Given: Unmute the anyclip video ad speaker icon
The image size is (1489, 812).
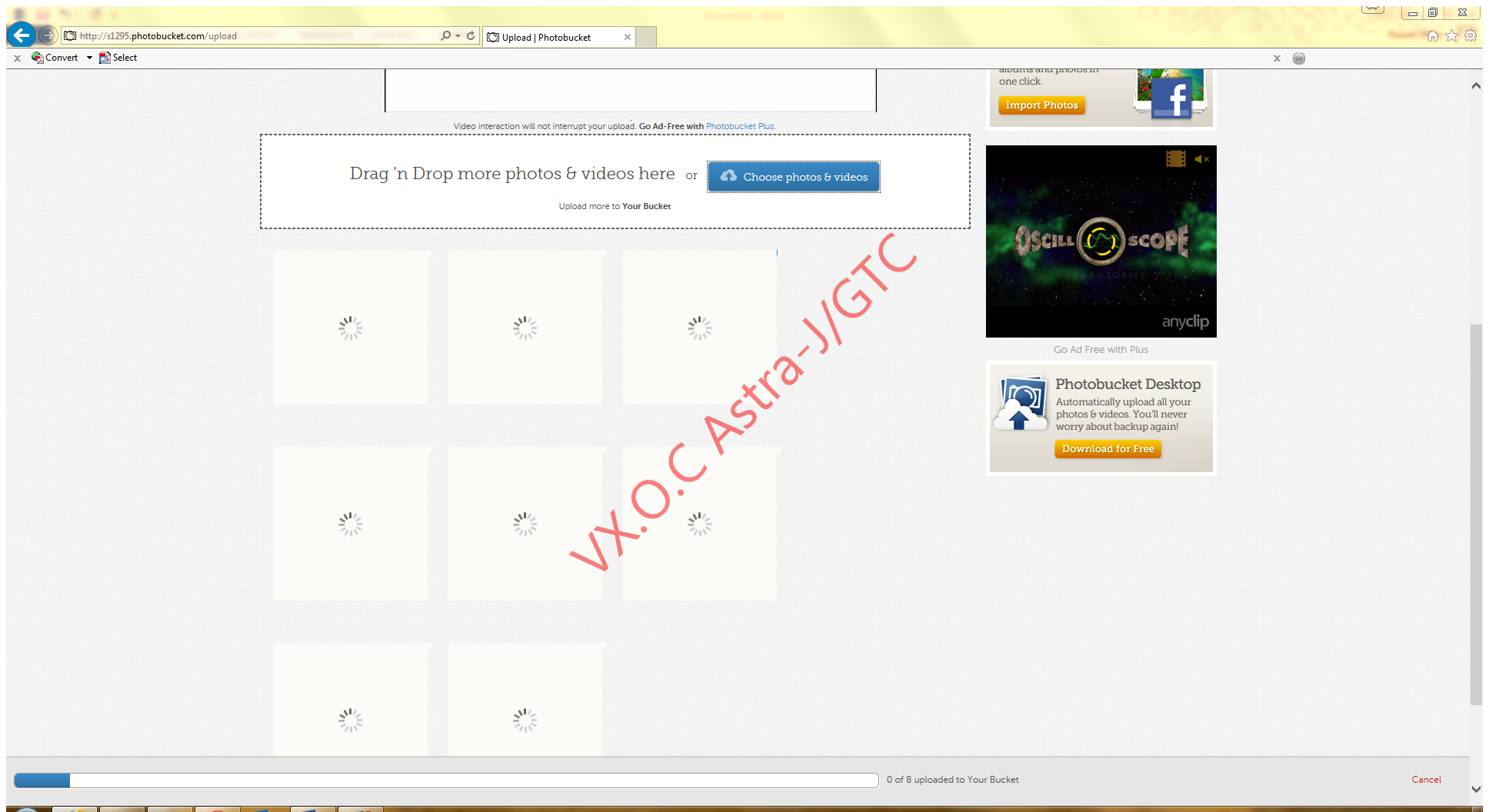Looking at the screenshot, I should point(1201,160).
